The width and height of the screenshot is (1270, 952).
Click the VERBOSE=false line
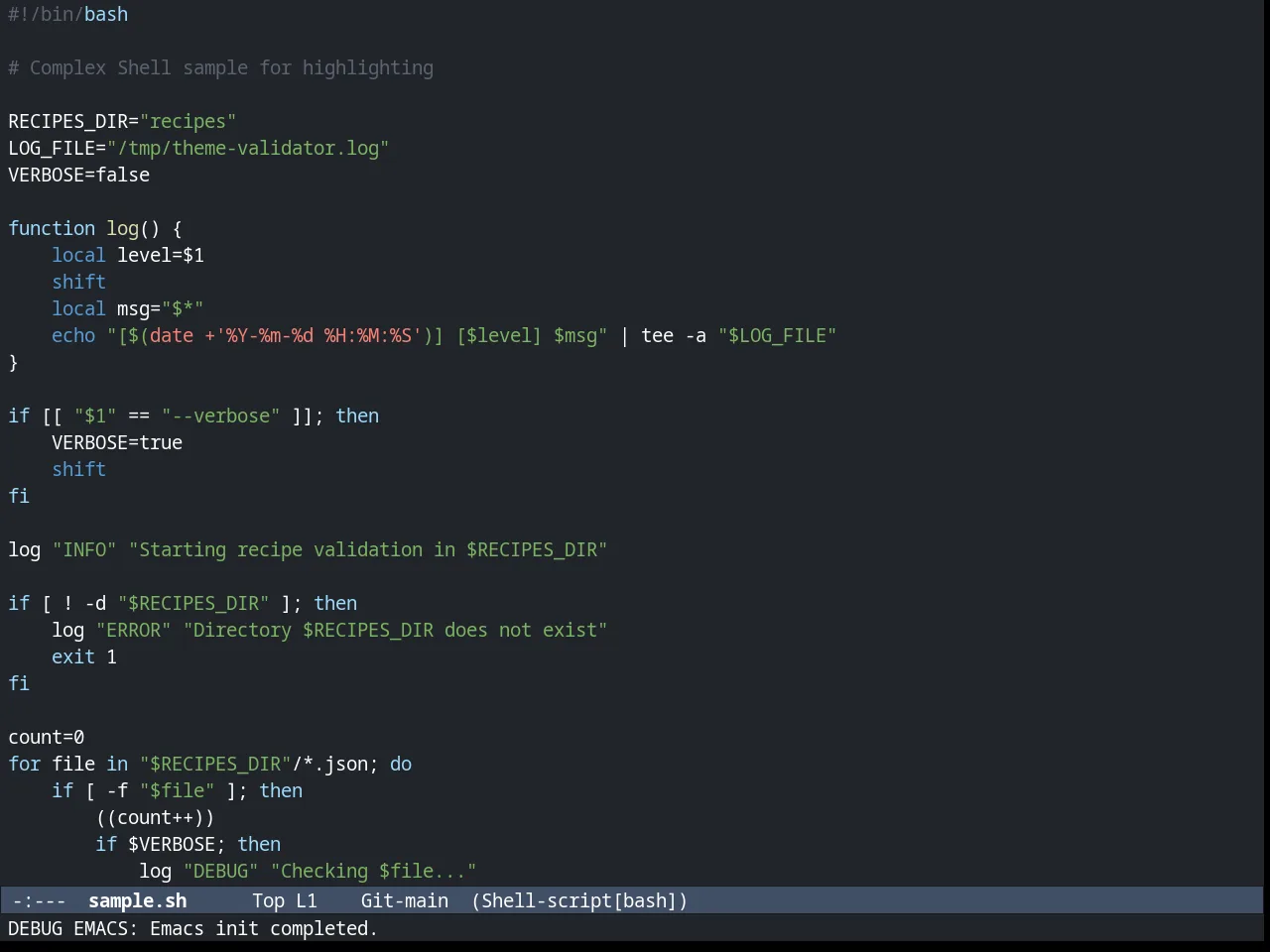[x=78, y=175]
